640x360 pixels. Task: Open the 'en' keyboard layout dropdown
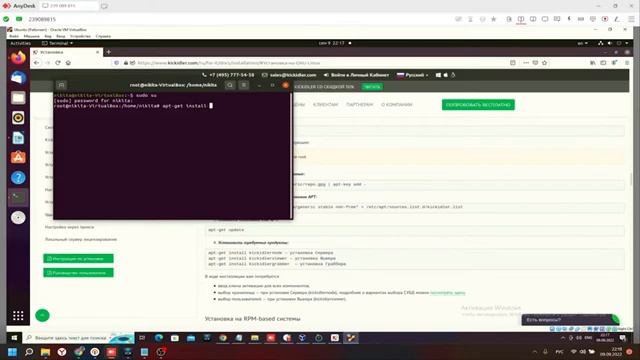(x=582, y=43)
